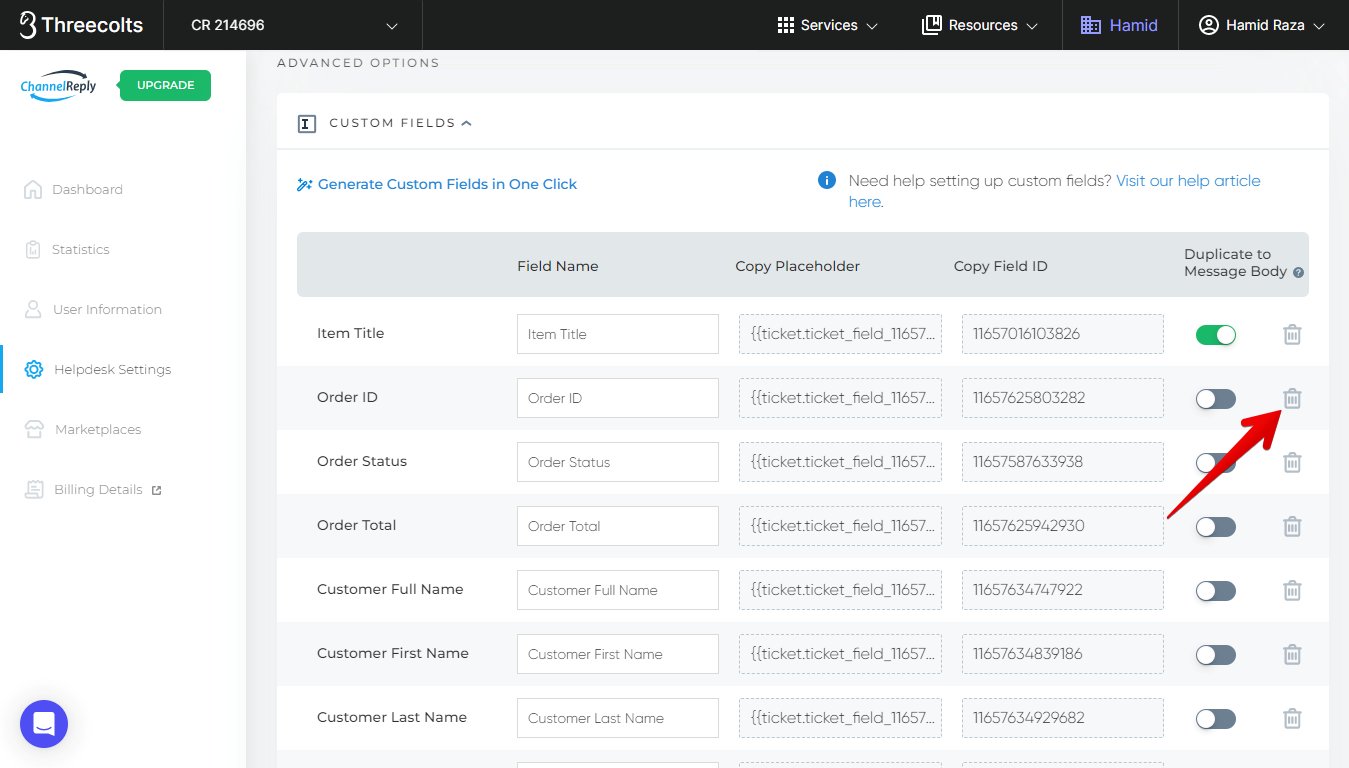Click the Marketplaces store icon

click(35, 429)
